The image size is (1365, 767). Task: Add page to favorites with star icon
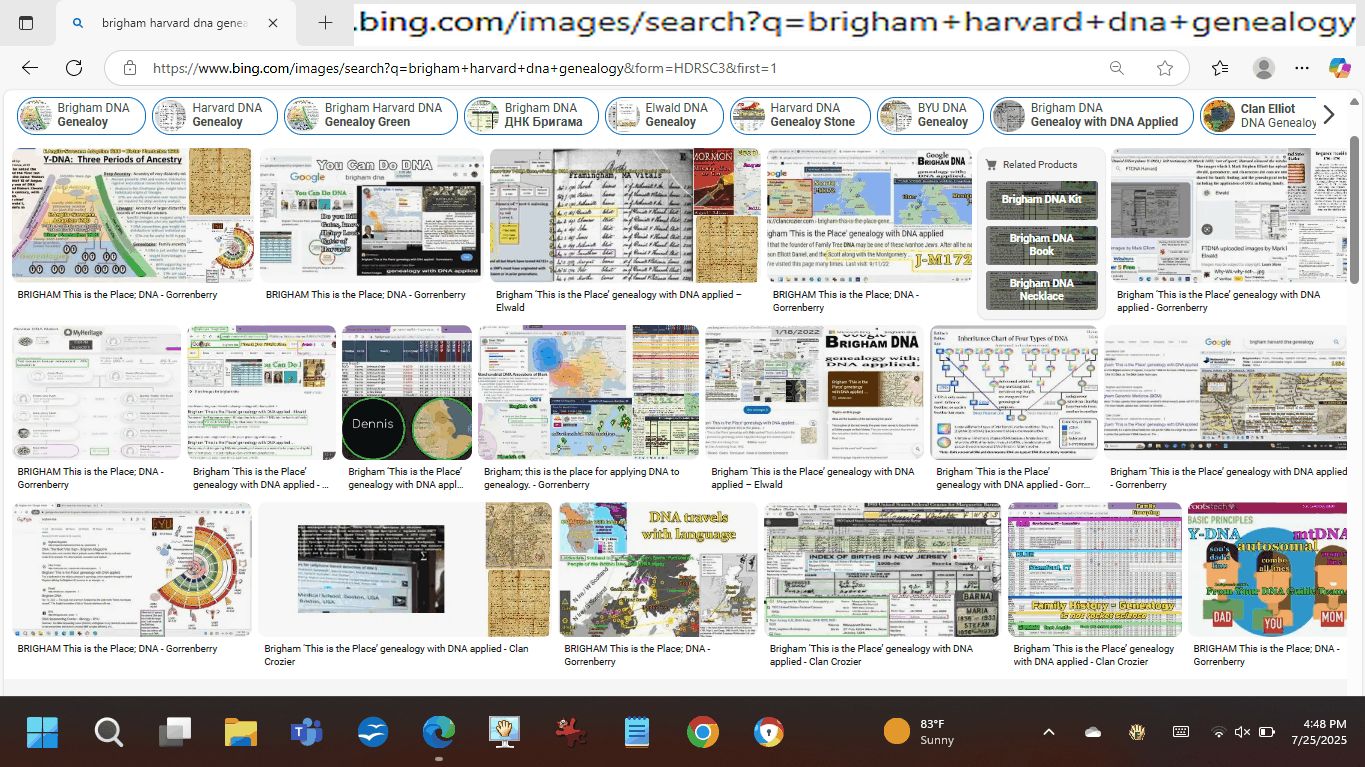click(1164, 68)
